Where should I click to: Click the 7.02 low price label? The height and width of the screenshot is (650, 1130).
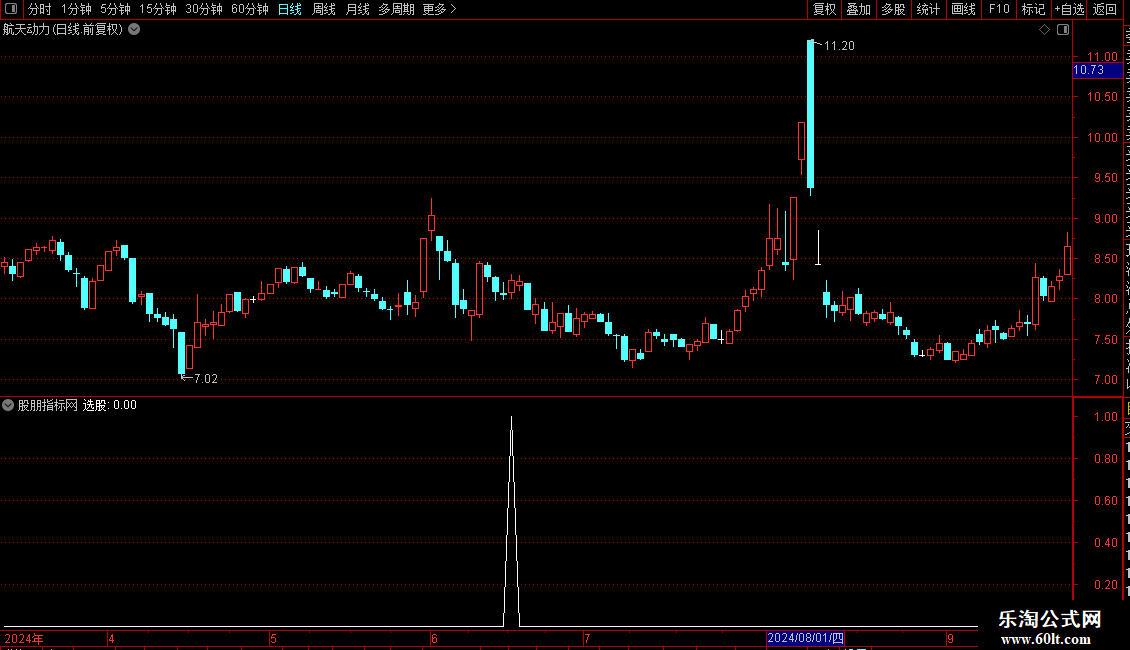[205, 379]
